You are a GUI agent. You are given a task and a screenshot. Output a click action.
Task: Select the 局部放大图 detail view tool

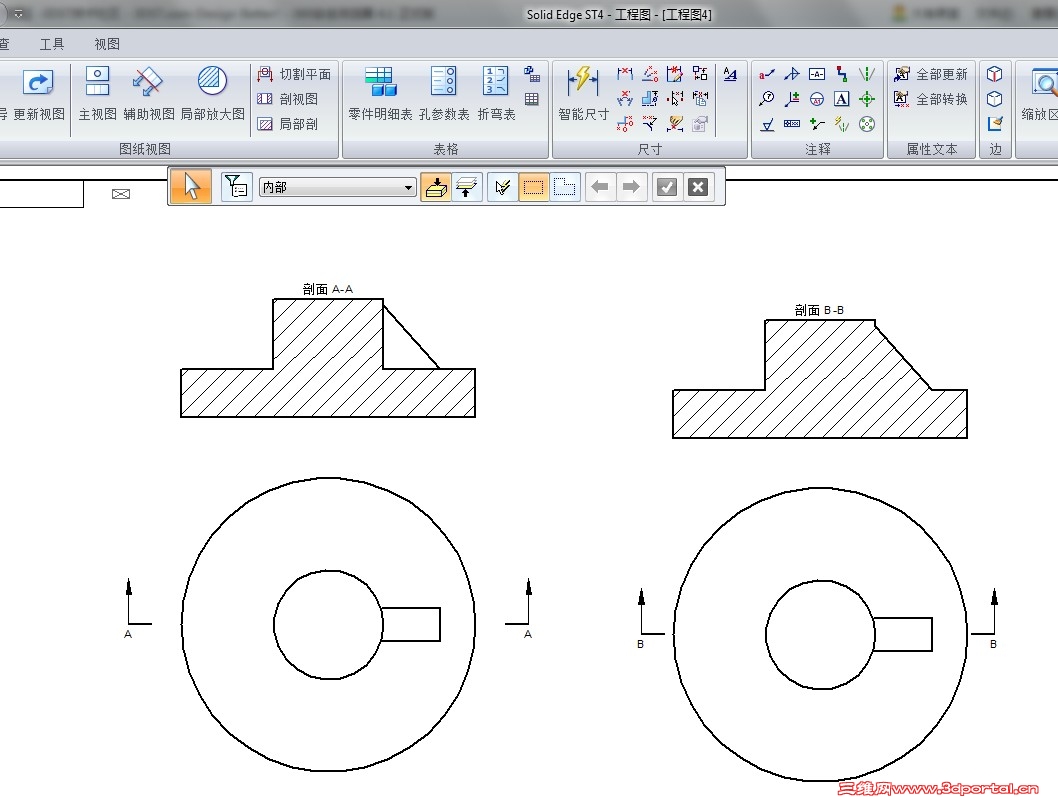coord(213,94)
